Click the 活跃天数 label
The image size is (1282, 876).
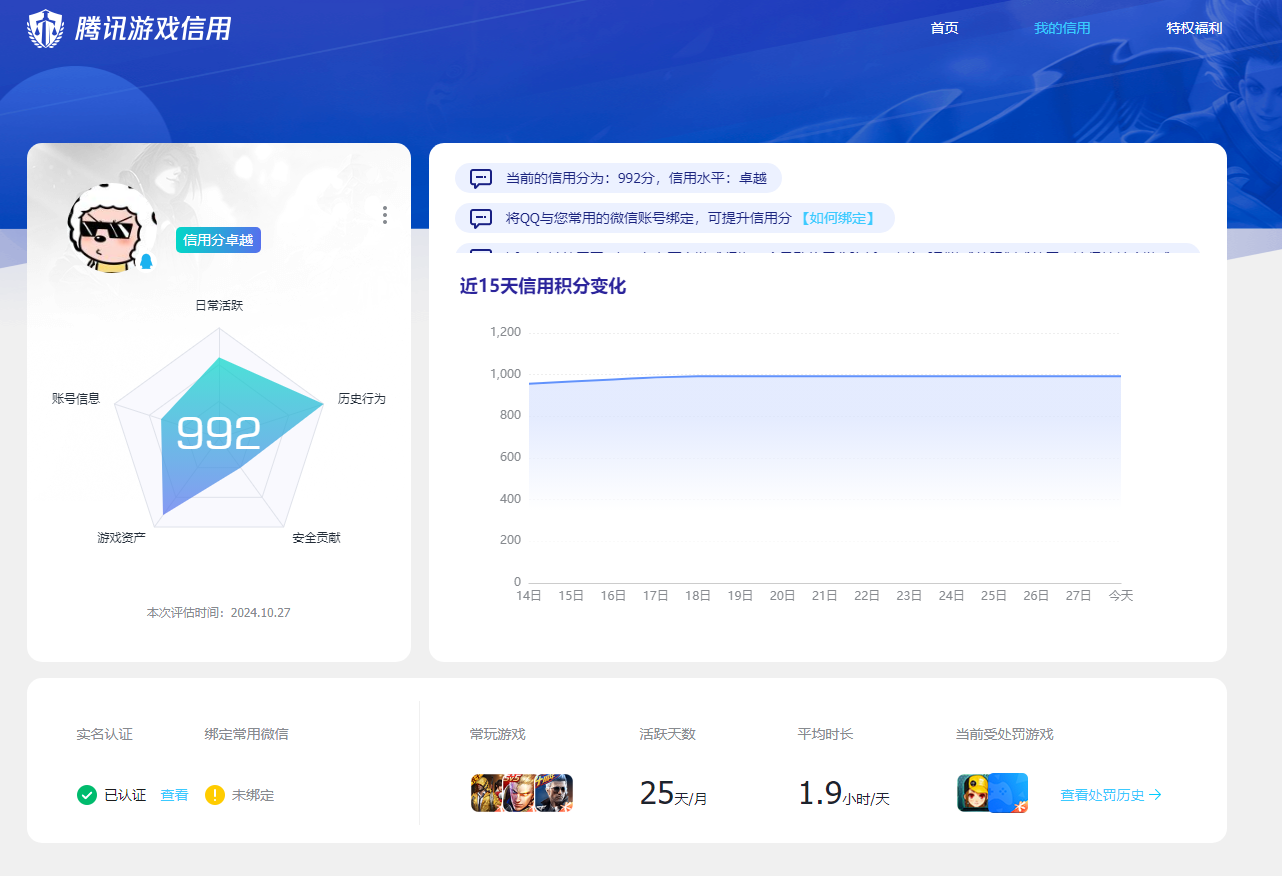point(667,734)
